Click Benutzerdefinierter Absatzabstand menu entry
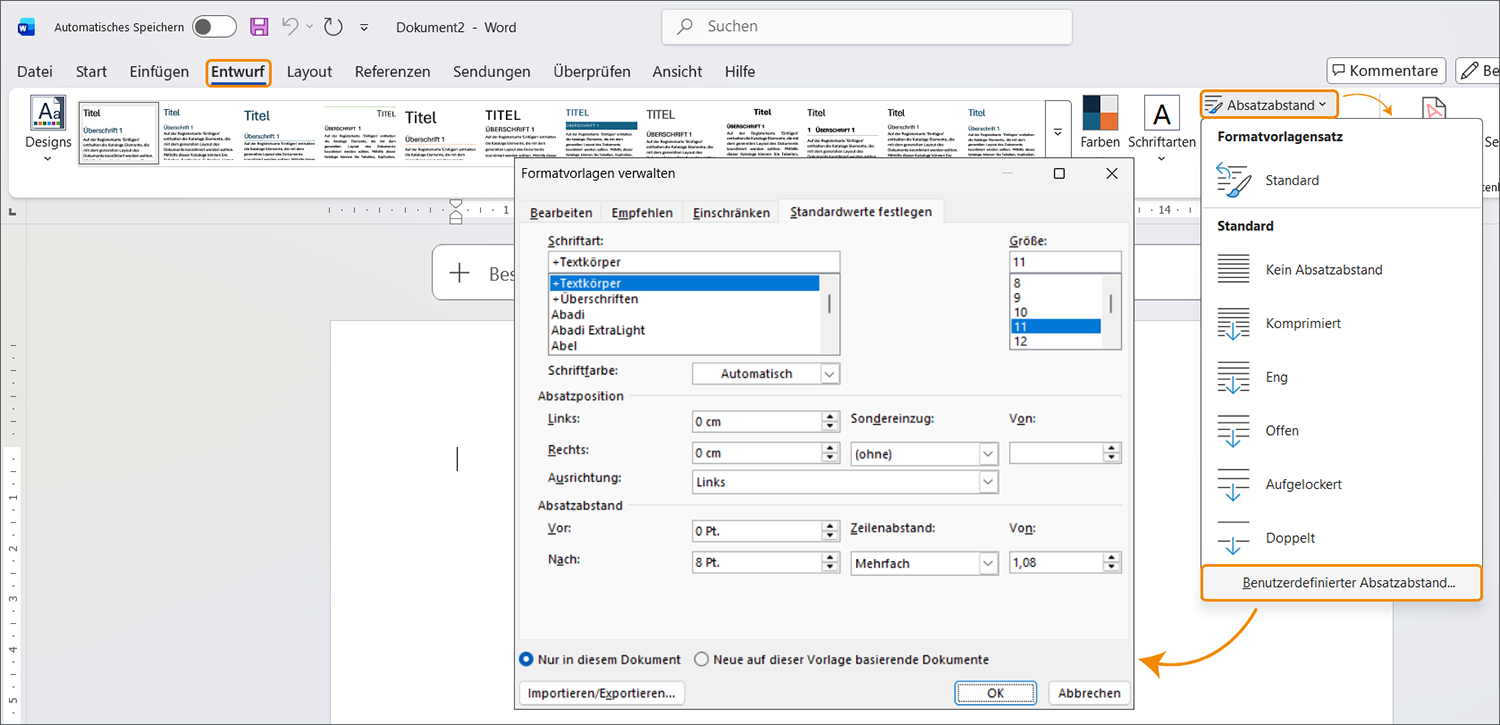The image size is (1500, 725). coord(1341,583)
